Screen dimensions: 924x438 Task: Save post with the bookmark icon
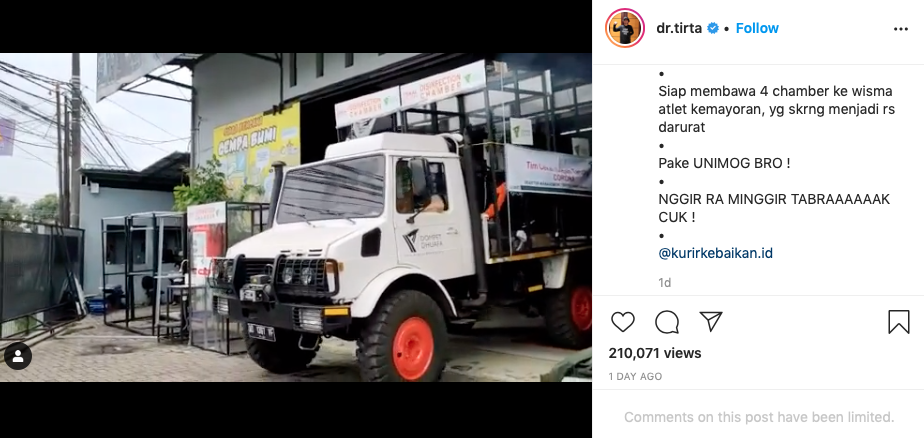point(899,322)
